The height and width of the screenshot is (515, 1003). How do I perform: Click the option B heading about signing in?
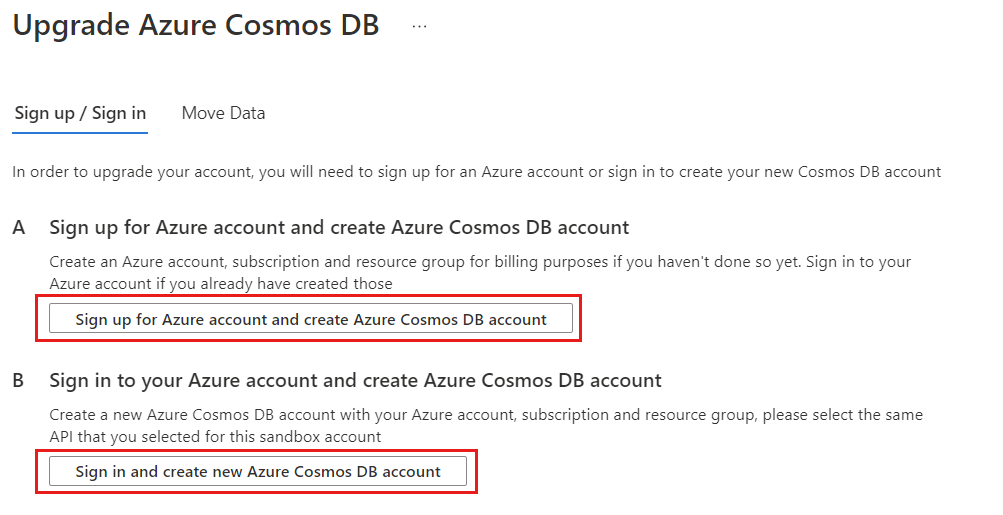coord(355,380)
